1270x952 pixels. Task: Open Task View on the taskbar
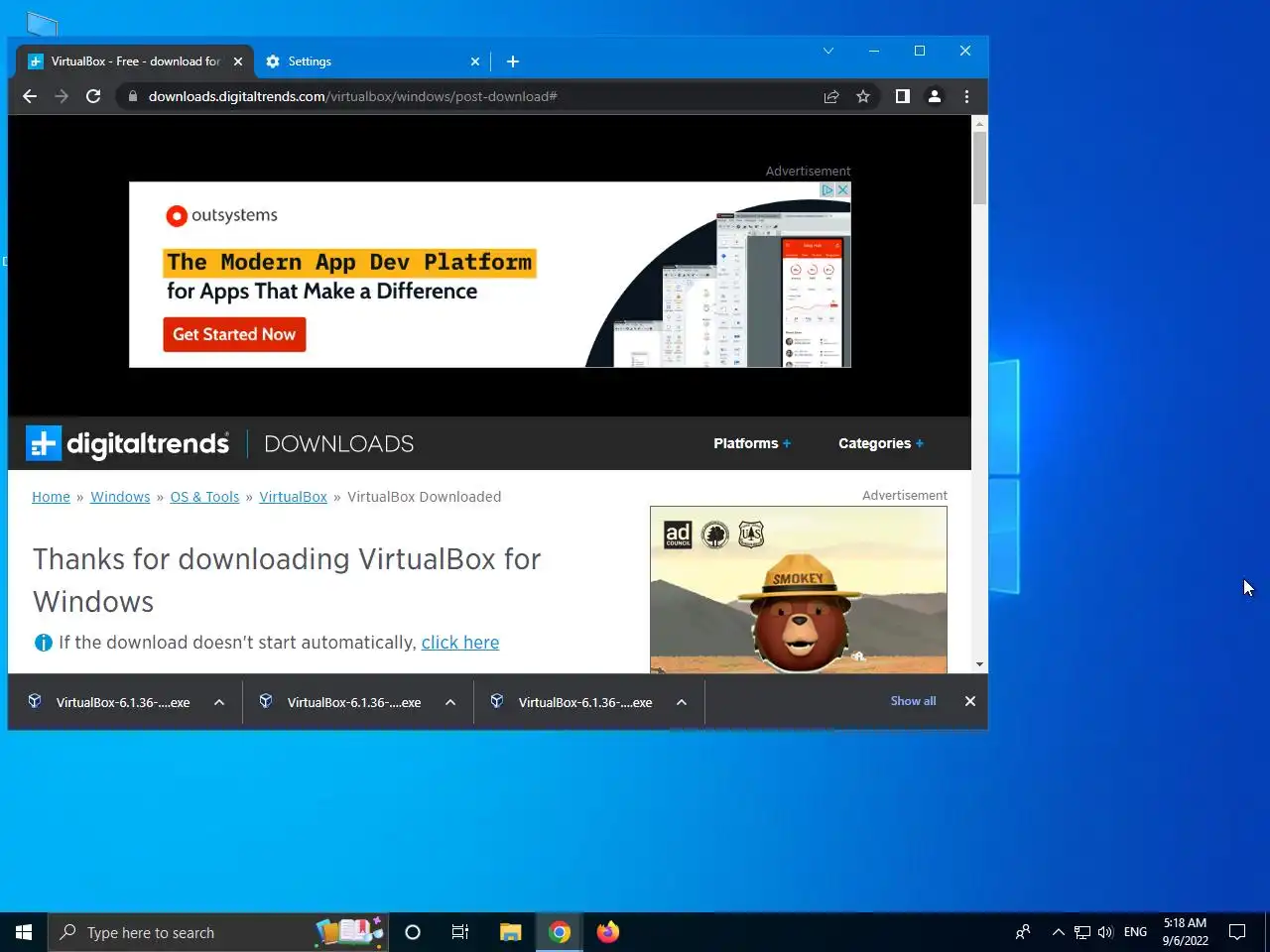pyautogui.click(x=460, y=932)
